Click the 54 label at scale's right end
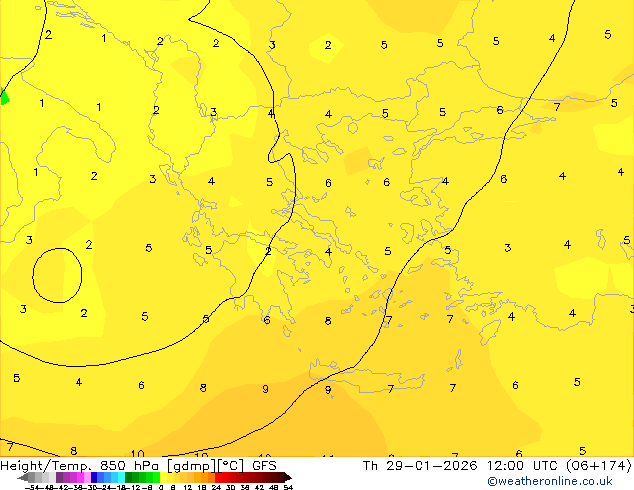The height and width of the screenshot is (490, 634). click(x=287, y=487)
